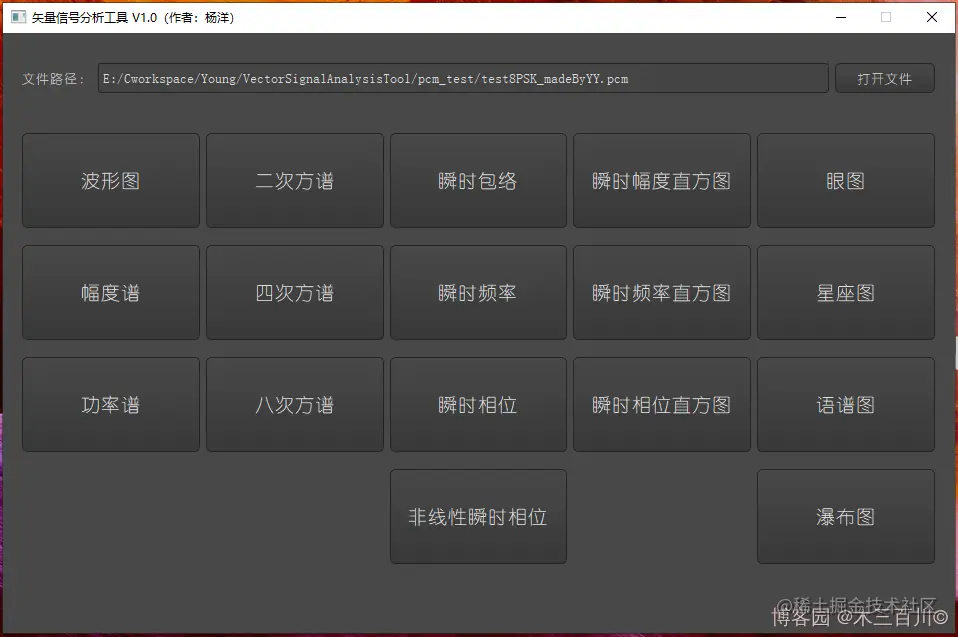Open the 瞬时相位 instantaneous phase plot
Image resolution: width=958 pixels, height=637 pixels.
click(478, 404)
